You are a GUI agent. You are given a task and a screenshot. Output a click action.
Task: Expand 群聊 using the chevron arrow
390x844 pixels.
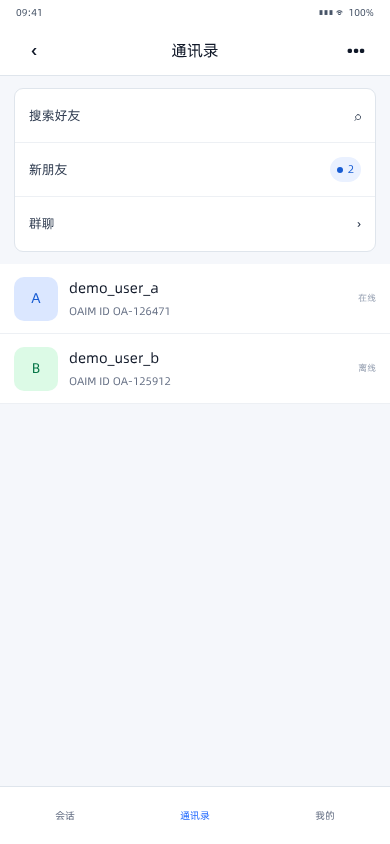click(359, 224)
